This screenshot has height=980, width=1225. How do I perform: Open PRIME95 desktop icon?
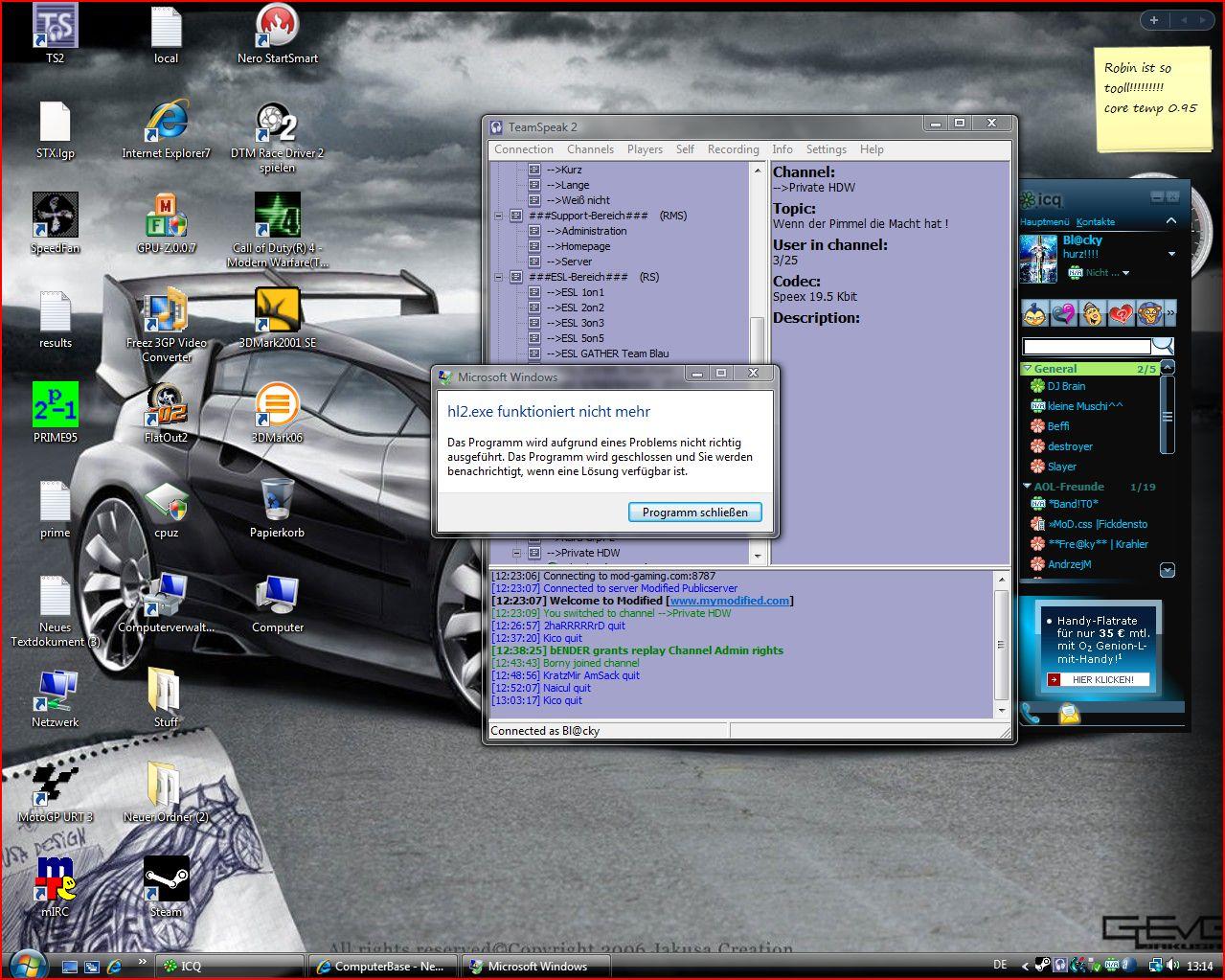(55, 413)
